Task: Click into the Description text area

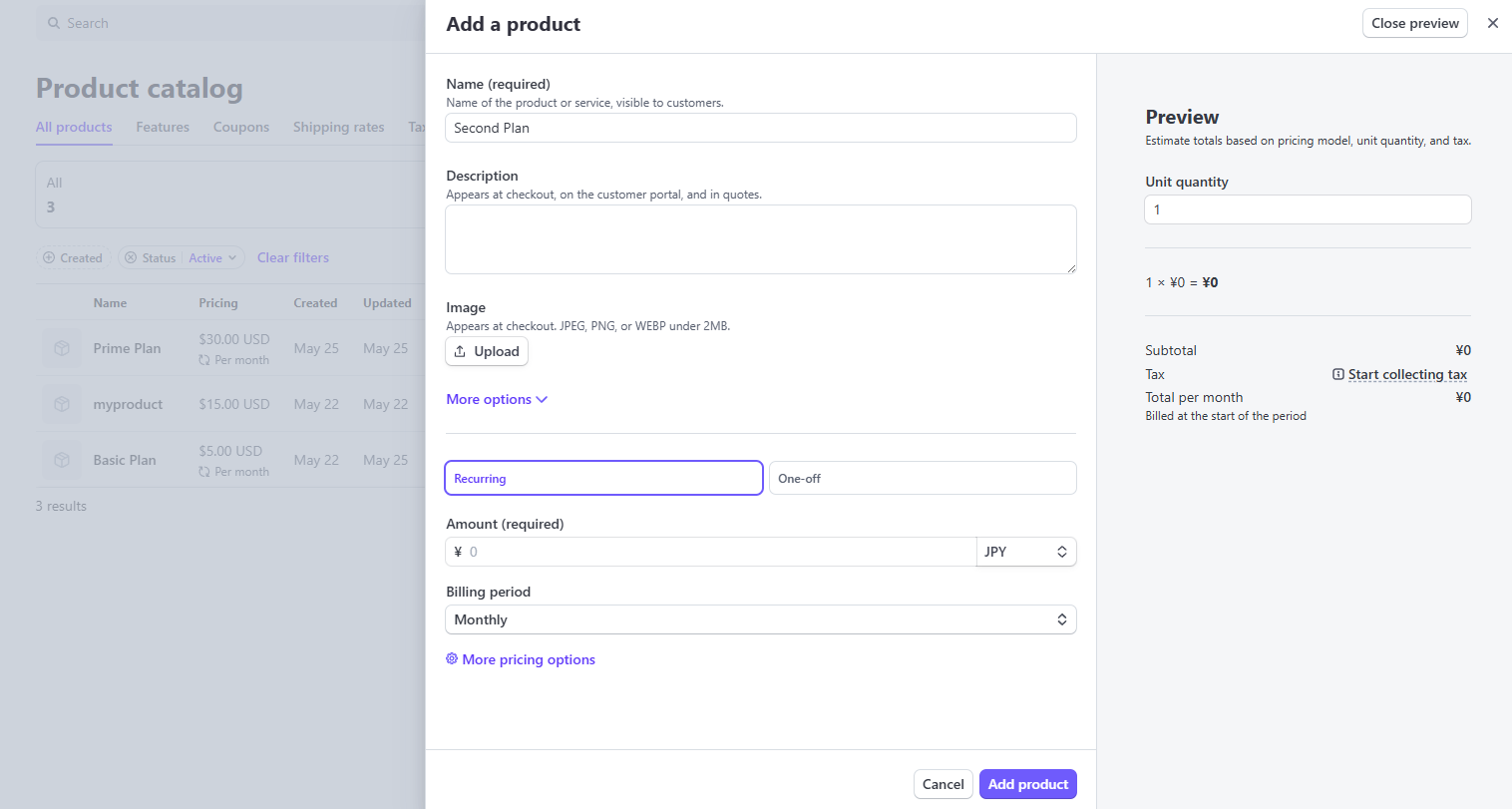Action: [760, 239]
